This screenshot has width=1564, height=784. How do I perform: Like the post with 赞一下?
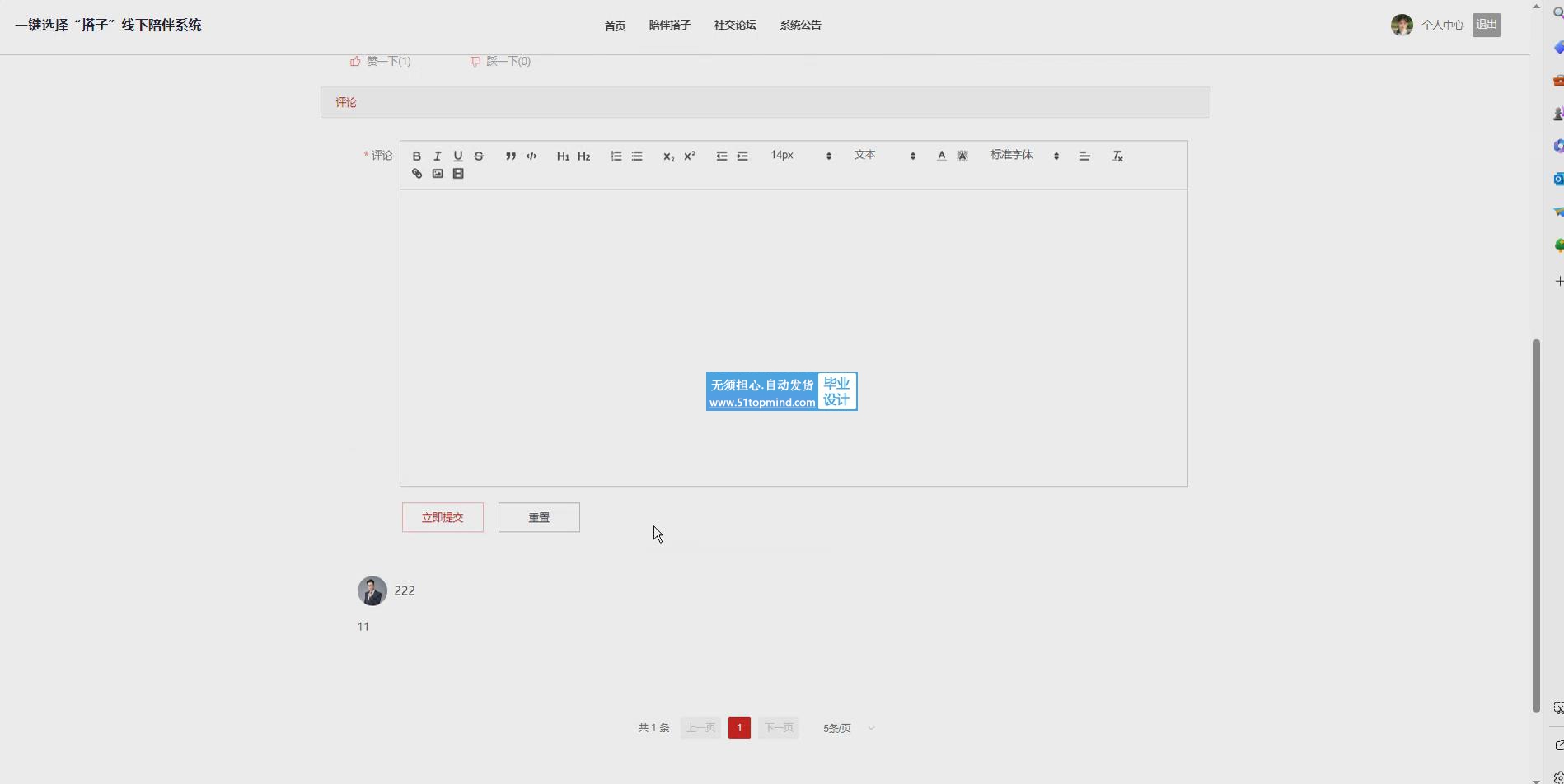click(x=380, y=62)
